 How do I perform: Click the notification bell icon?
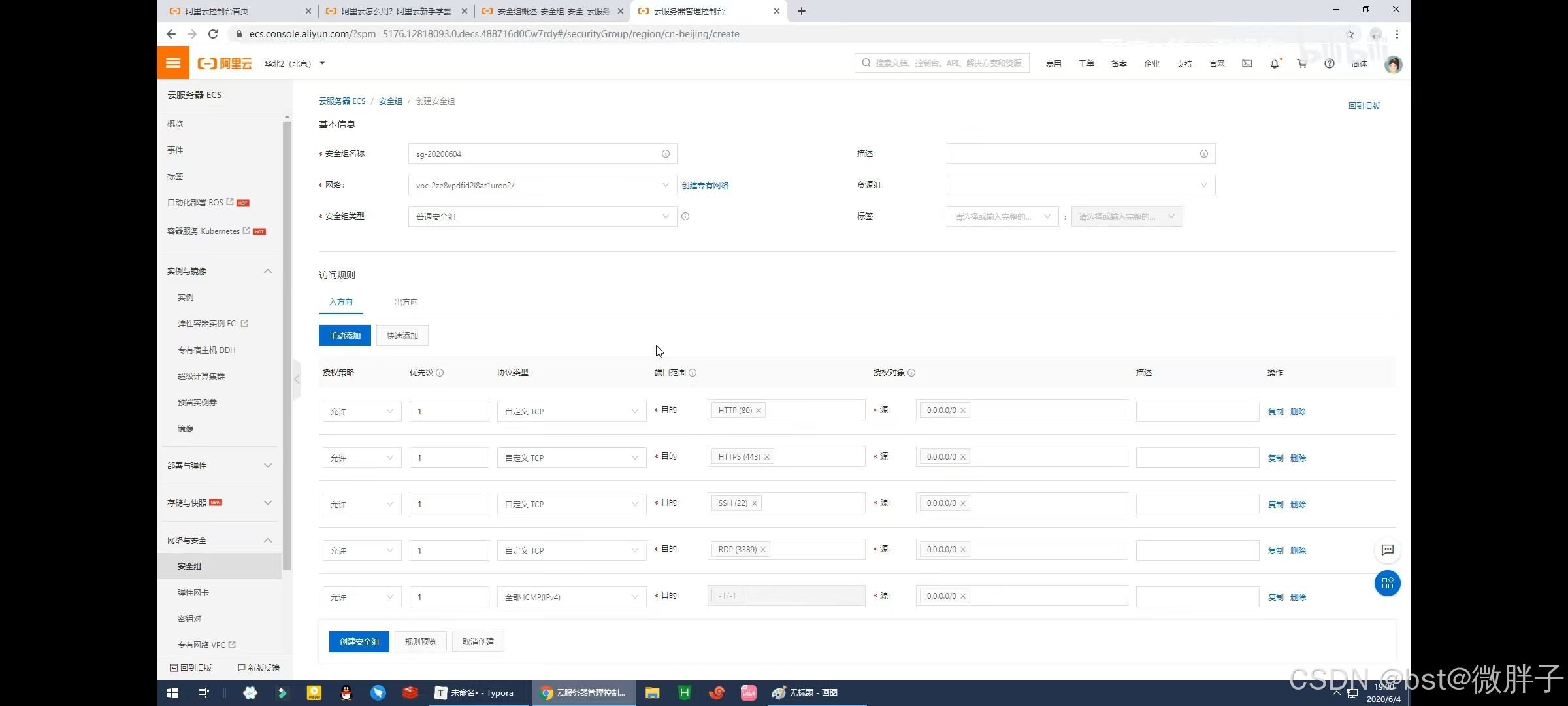point(1275,63)
